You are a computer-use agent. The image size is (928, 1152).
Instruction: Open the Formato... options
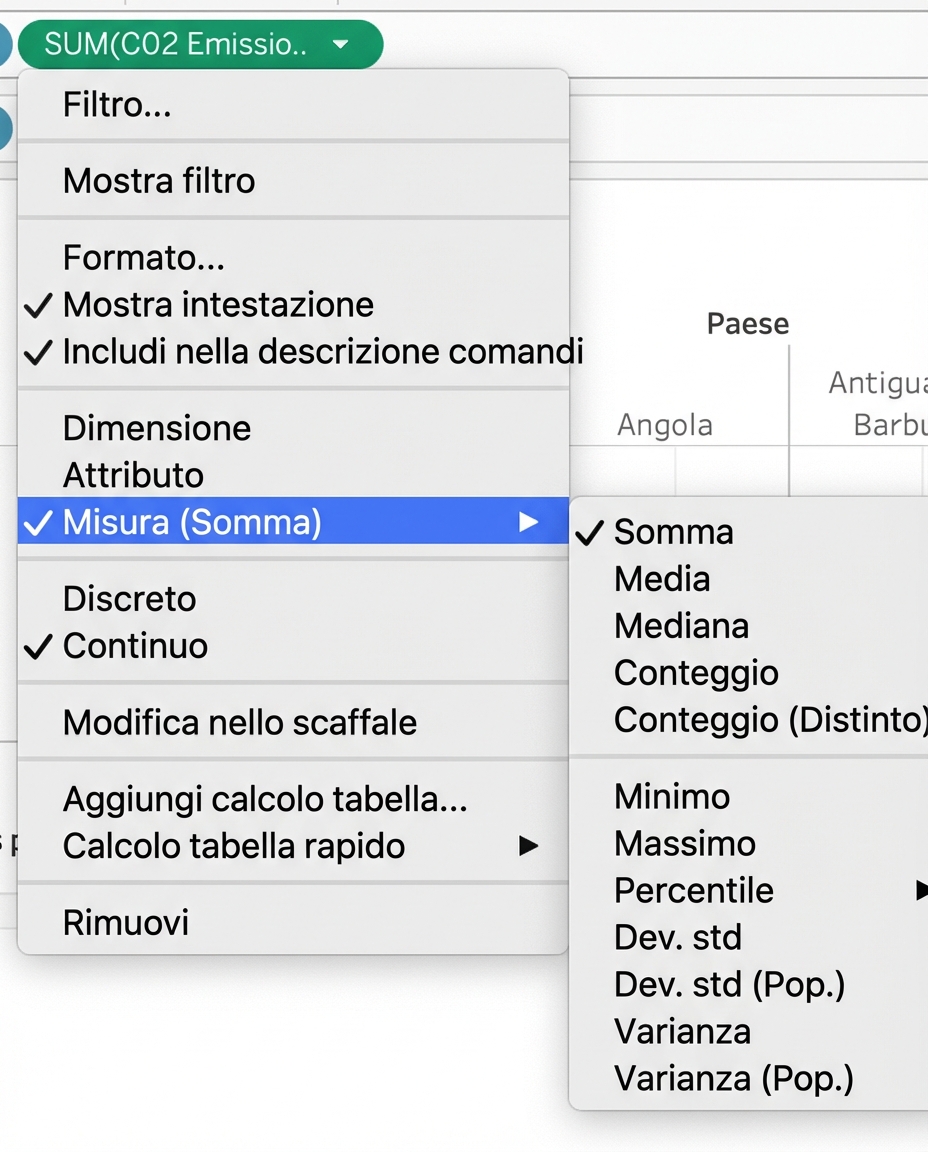click(x=143, y=257)
